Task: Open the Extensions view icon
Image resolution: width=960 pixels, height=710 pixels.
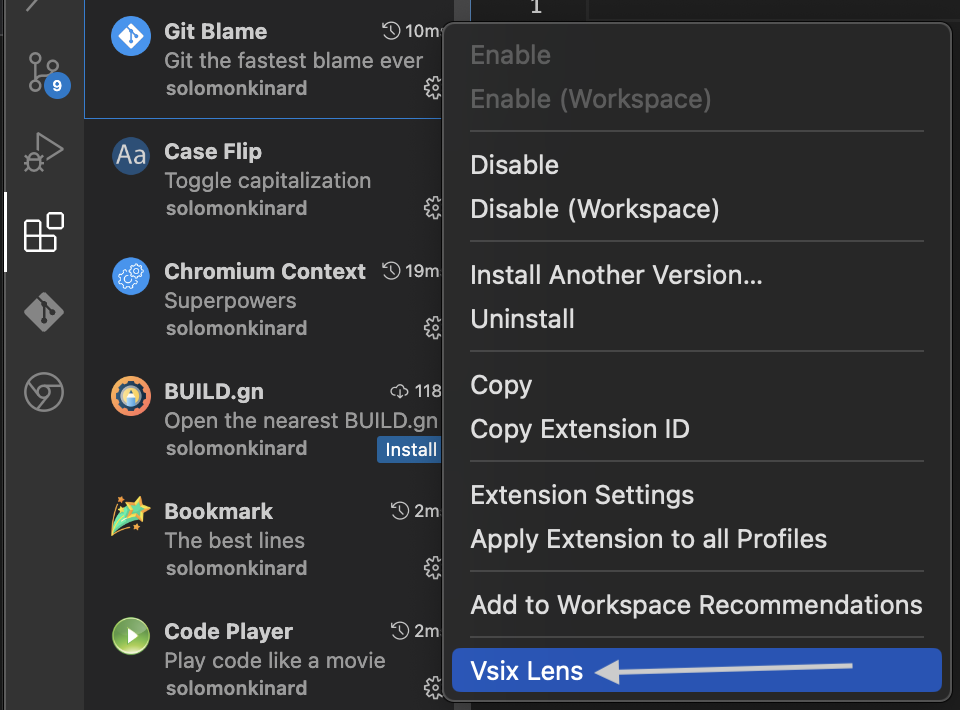Action: tap(43, 233)
